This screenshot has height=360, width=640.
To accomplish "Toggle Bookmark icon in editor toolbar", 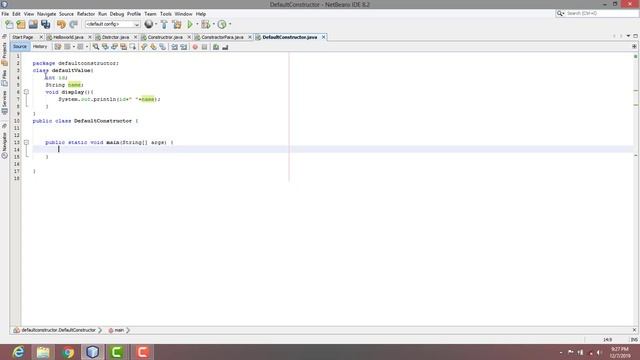I will 162,47.
